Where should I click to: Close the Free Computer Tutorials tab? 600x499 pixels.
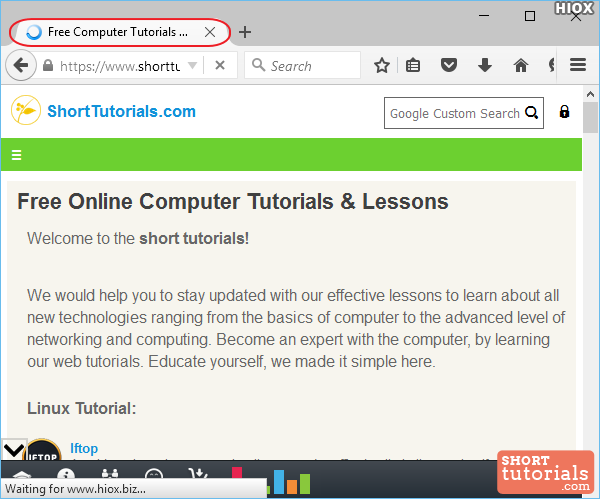[210, 32]
